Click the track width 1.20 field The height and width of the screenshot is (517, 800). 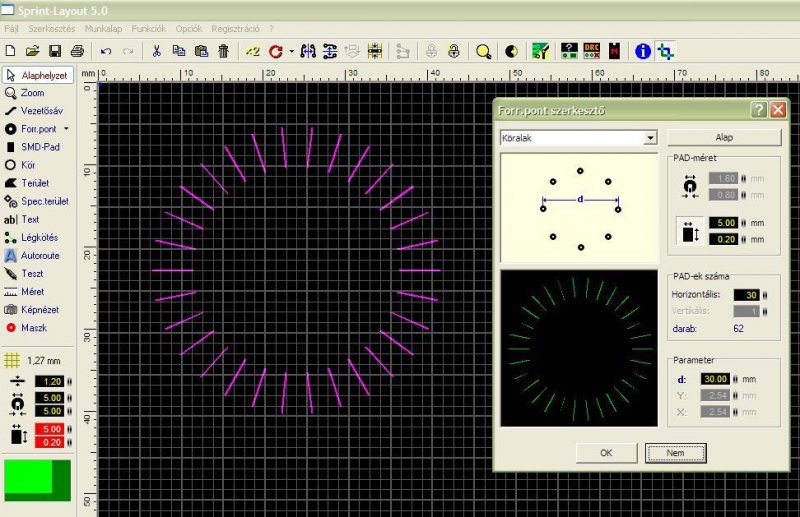[49, 381]
